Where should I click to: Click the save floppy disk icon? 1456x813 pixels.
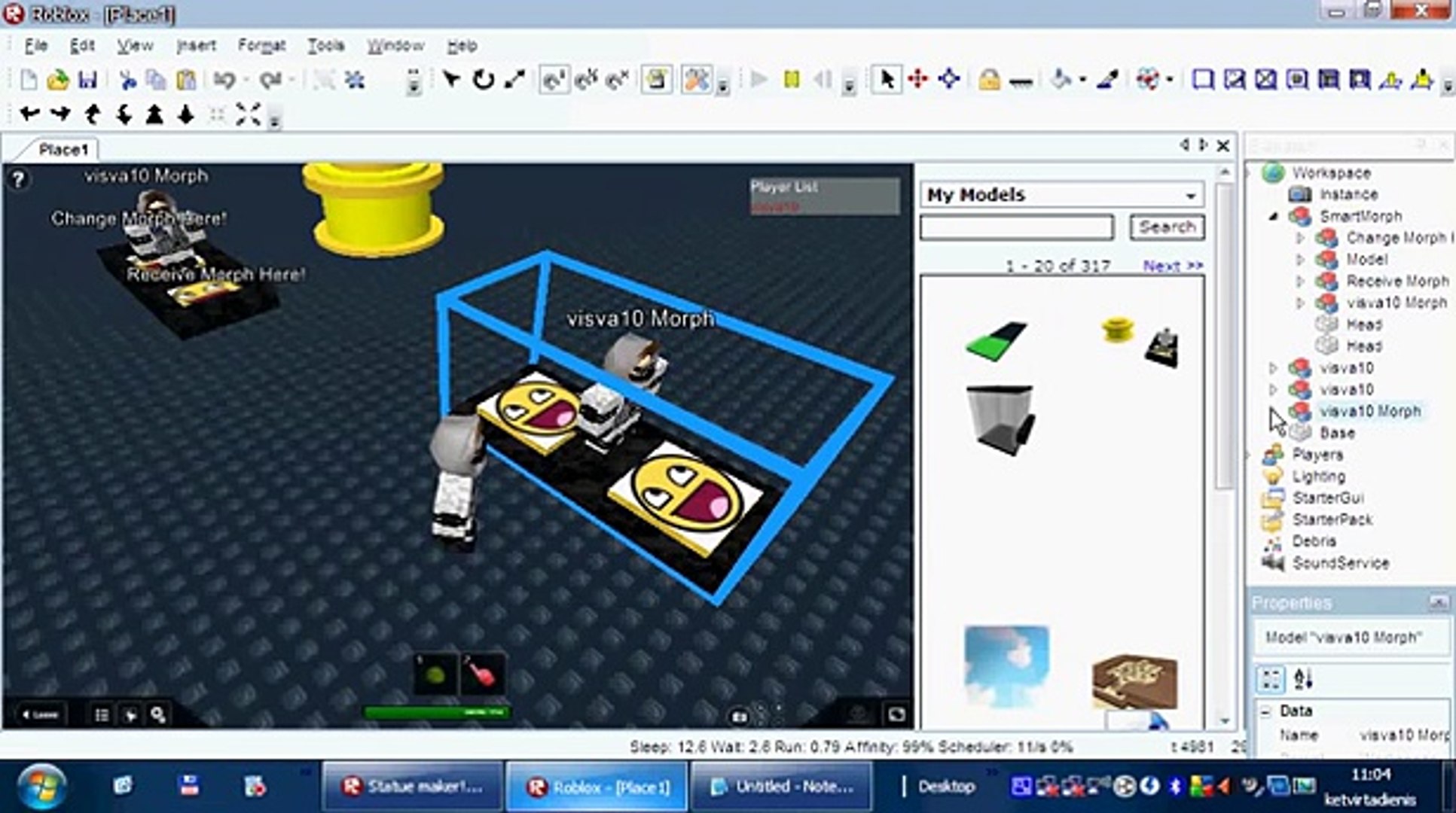tap(88, 80)
